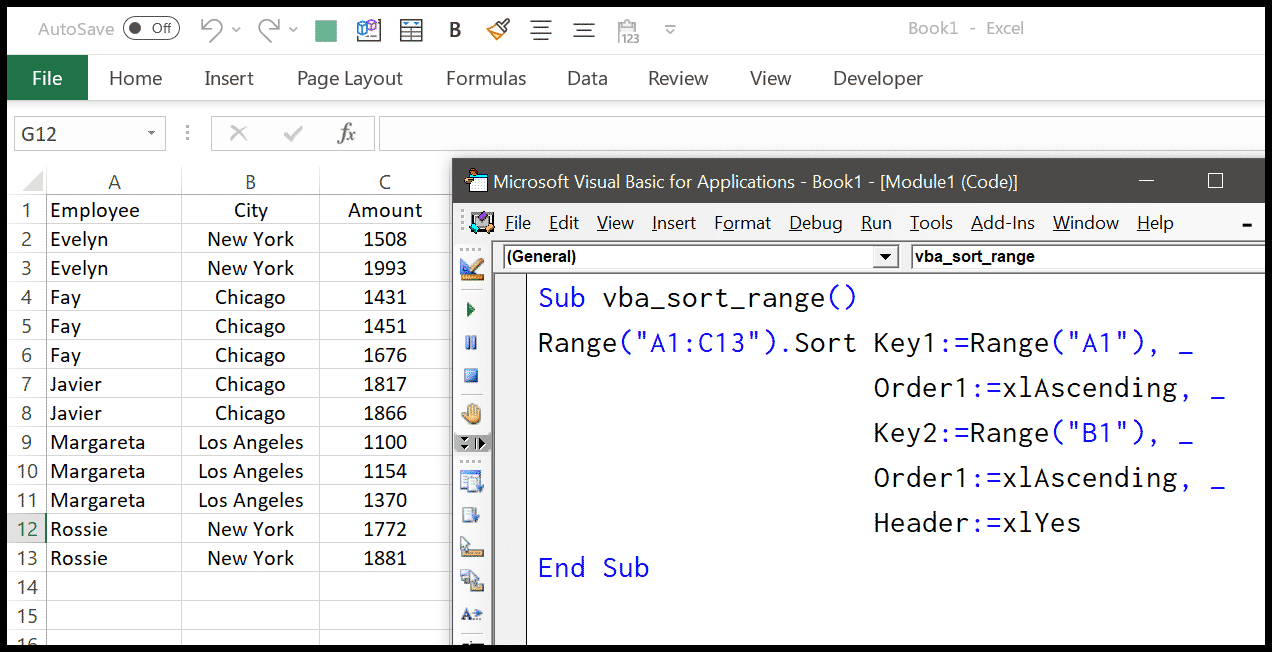
Task: Toggle Breakpoint using the hand icon
Action: [471, 413]
